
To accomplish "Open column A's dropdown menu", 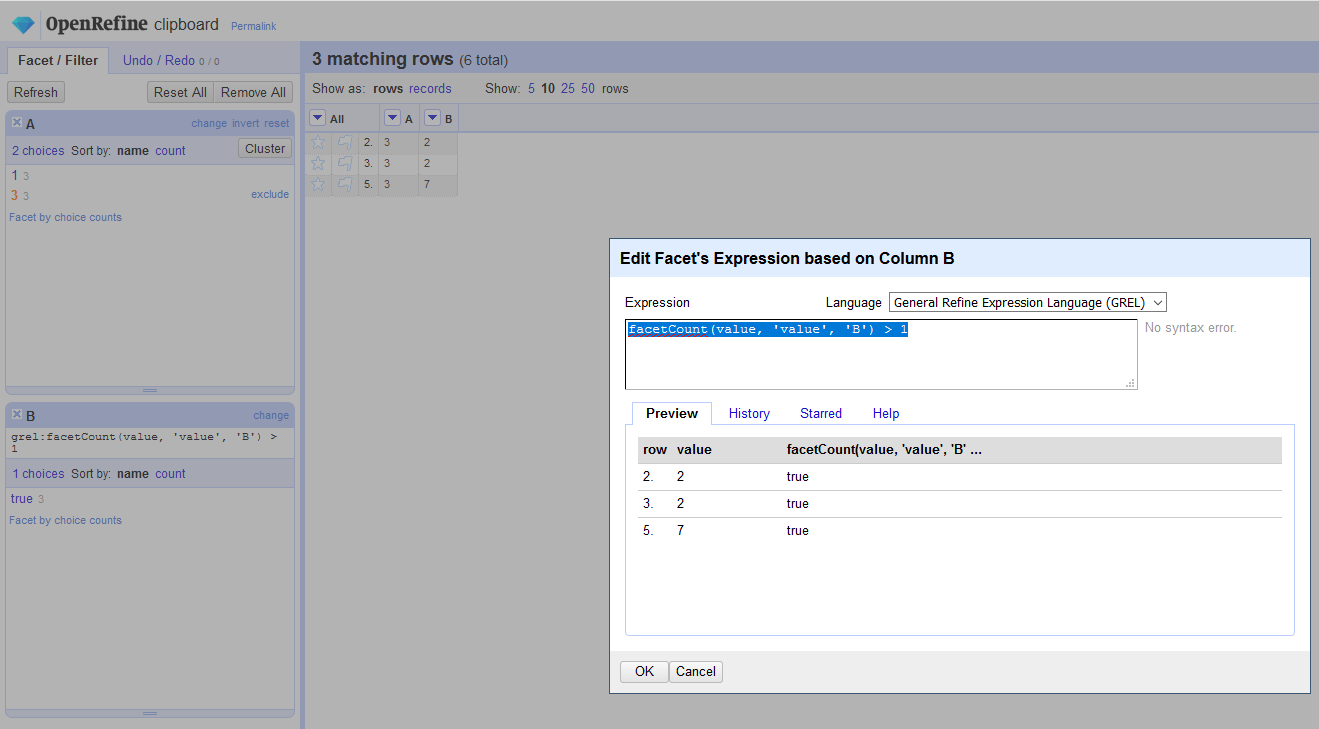I will pyautogui.click(x=392, y=118).
